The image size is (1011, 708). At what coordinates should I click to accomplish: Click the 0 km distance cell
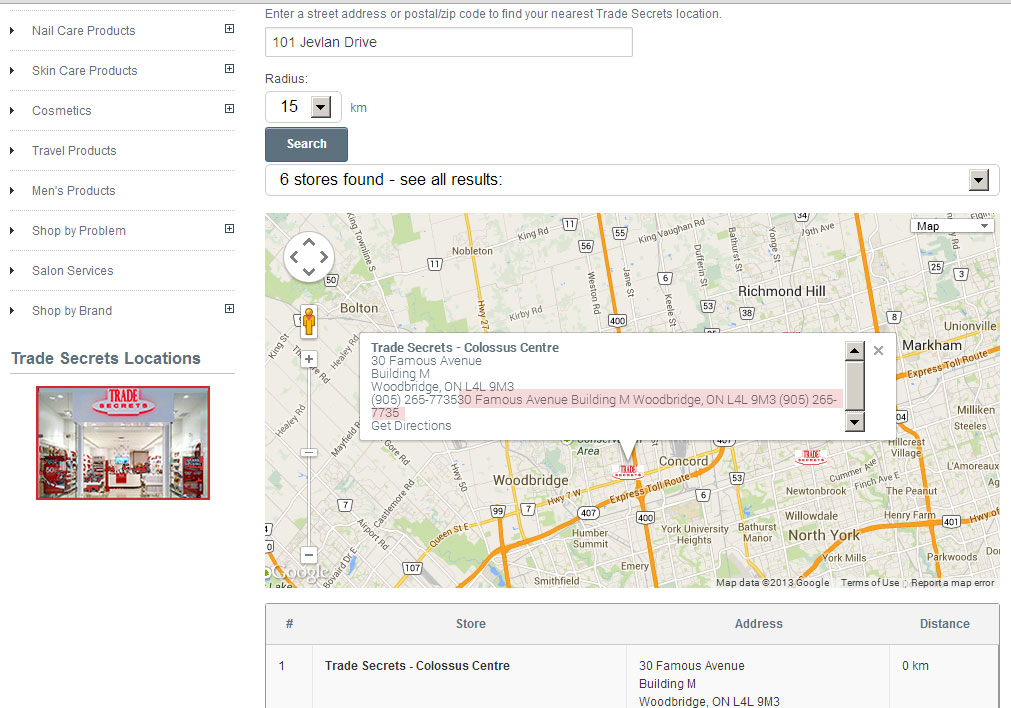(x=916, y=666)
